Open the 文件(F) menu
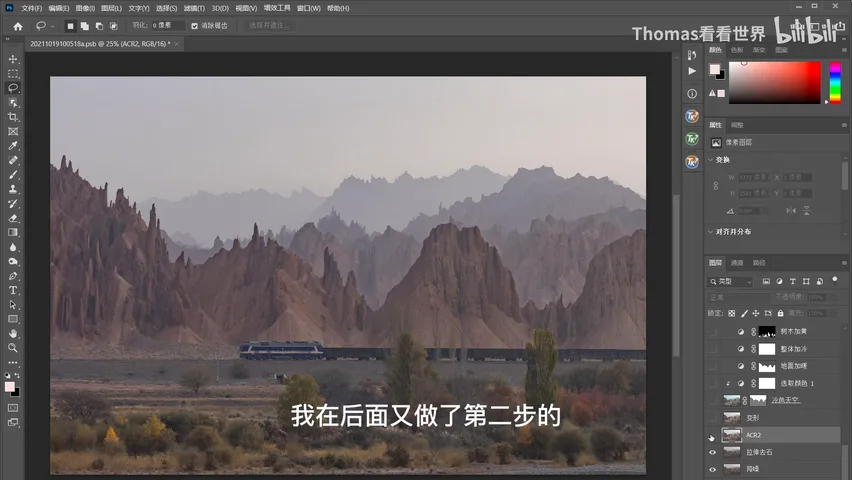This screenshot has width=852, height=480. point(32,8)
